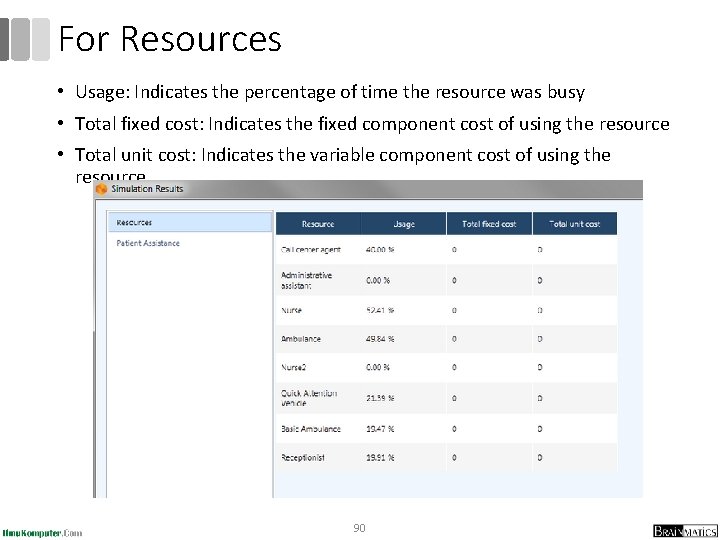Click the 52.41 % usage of Nurse
Viewport: 720px width, 540px height.
click(380, 310)
